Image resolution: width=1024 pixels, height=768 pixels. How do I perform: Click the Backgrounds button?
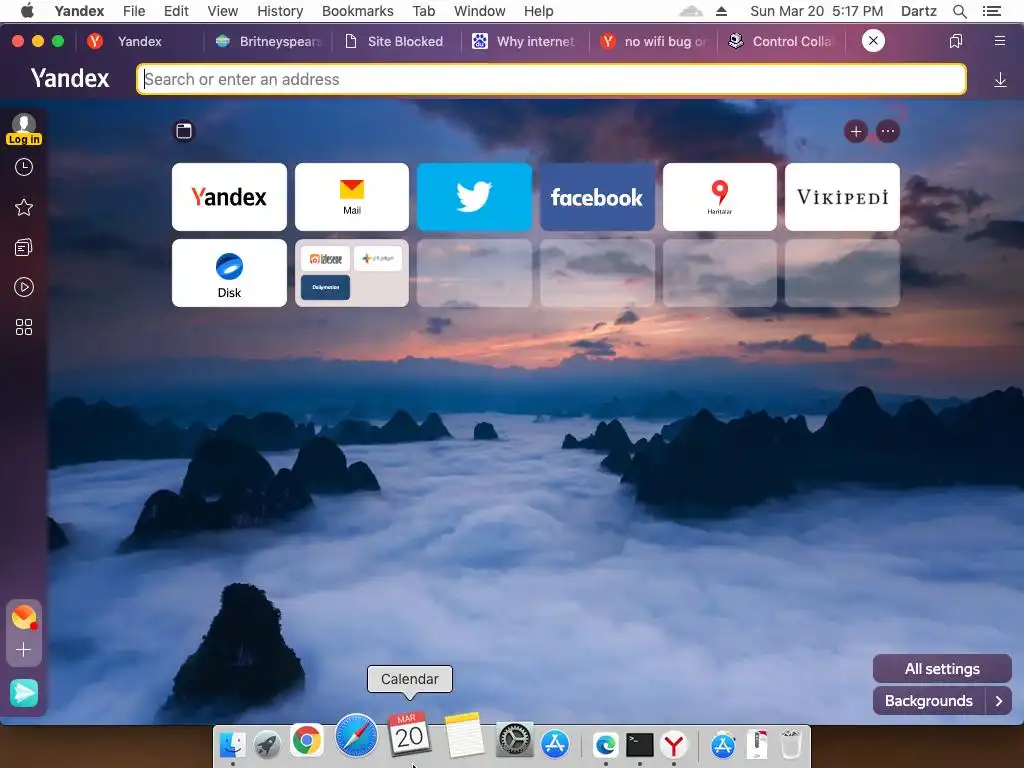[929, 701]
